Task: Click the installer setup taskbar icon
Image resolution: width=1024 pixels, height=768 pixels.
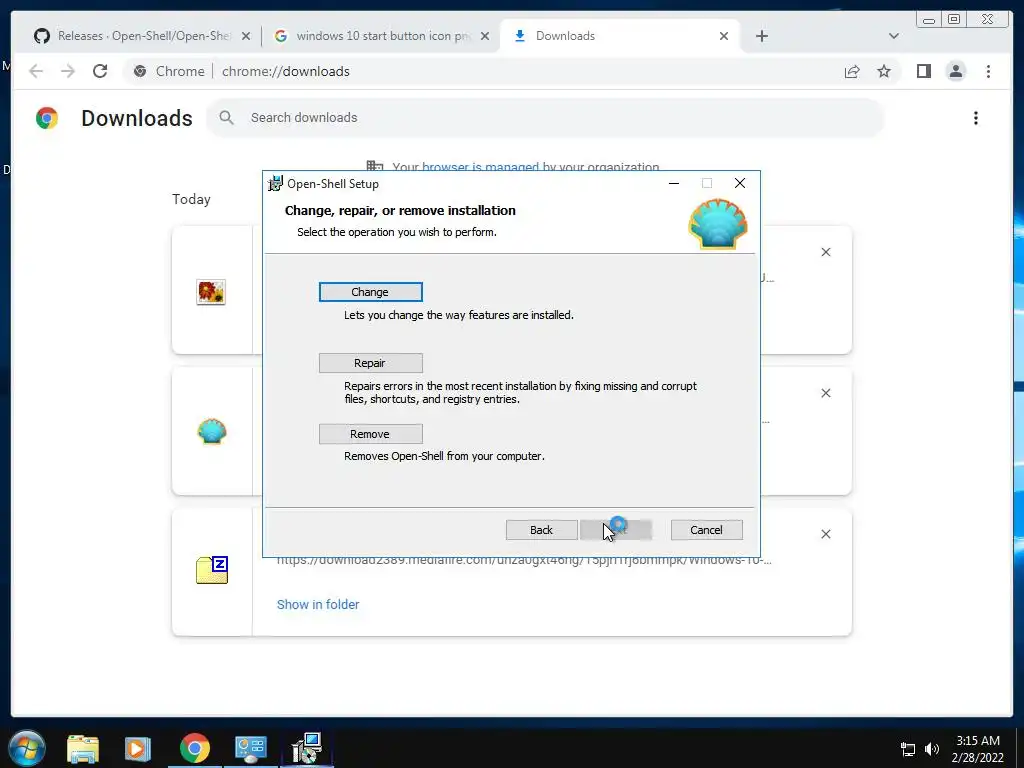Action: [x=307, y=748]
